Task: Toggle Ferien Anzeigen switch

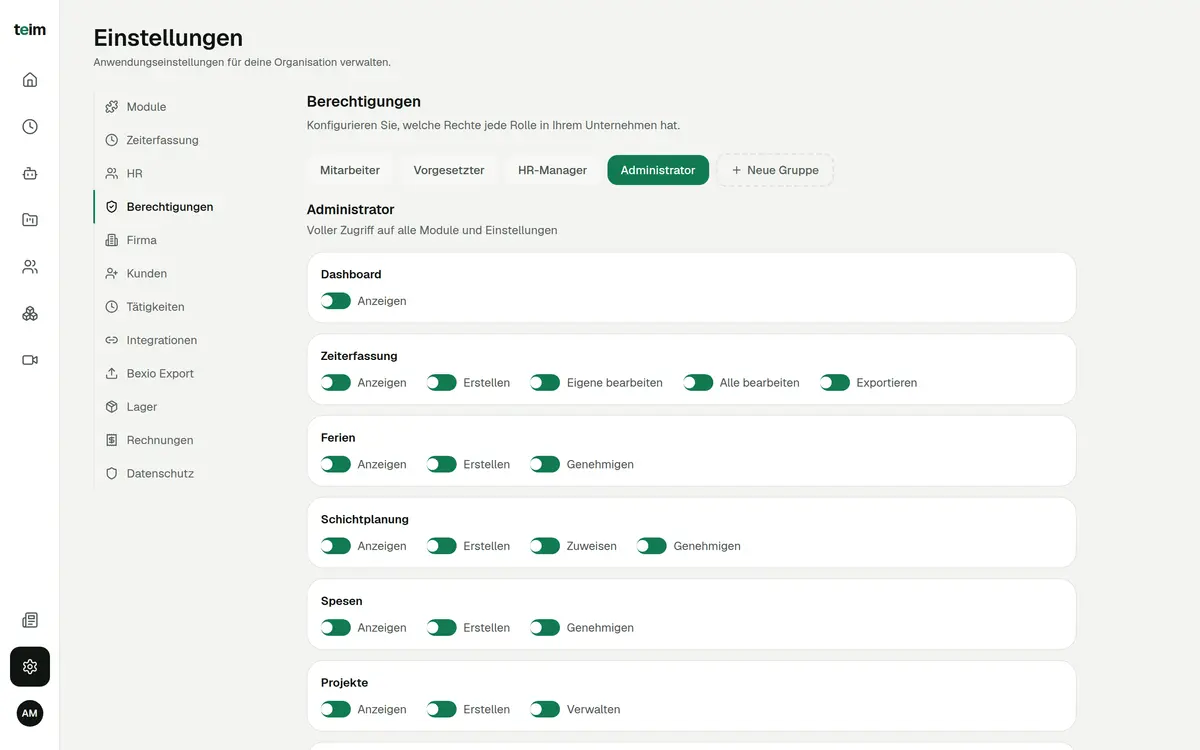Action: point(336,464)
